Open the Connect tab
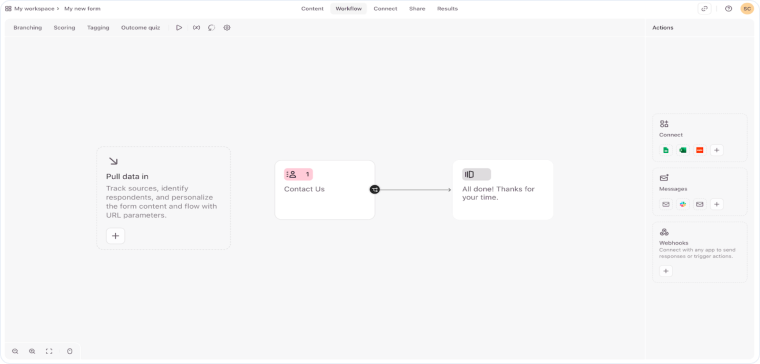This screenshot has width=760, height=364. (385, 9)
